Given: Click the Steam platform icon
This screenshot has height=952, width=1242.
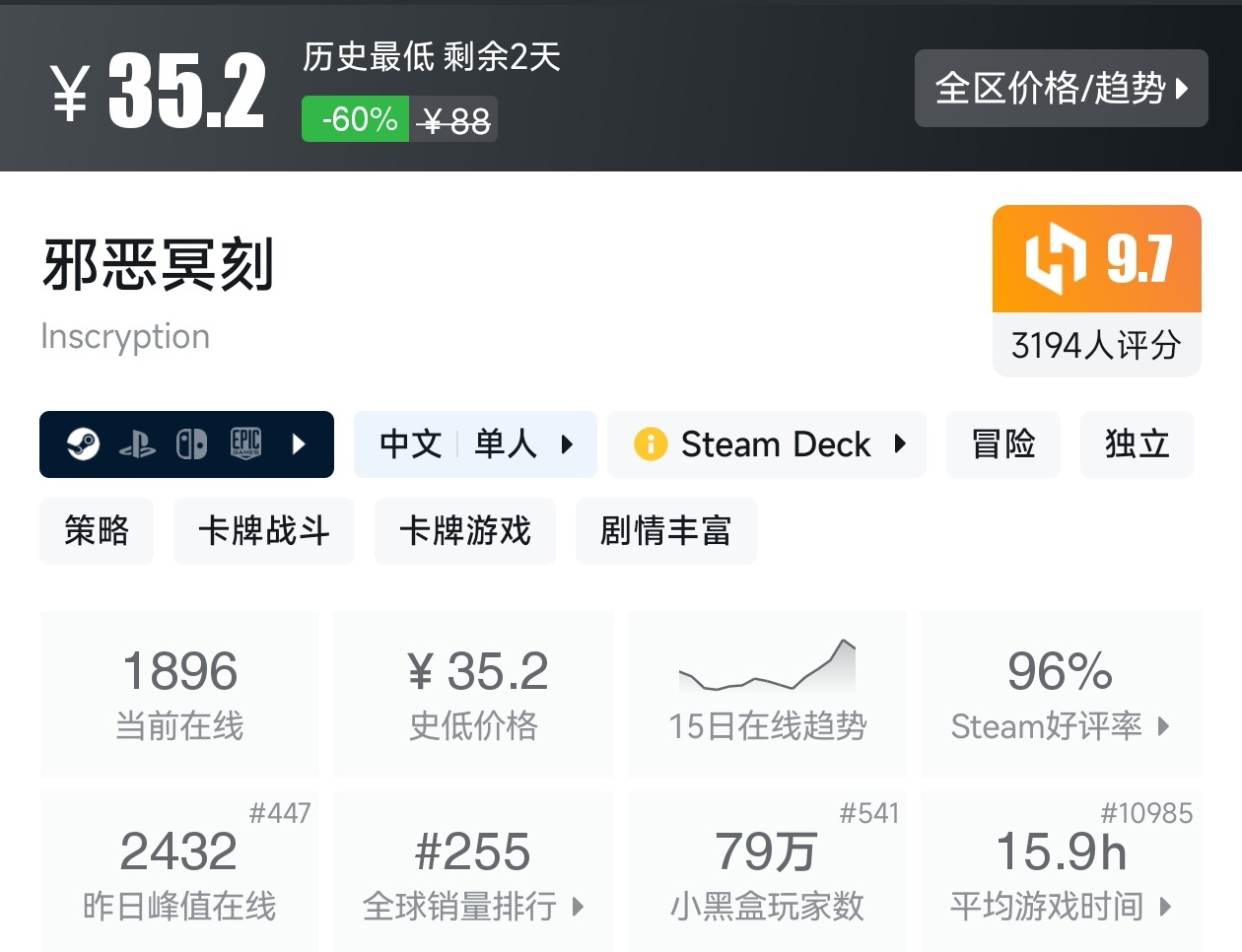Looking at the screenshot, I should click(x=83, y=444).
